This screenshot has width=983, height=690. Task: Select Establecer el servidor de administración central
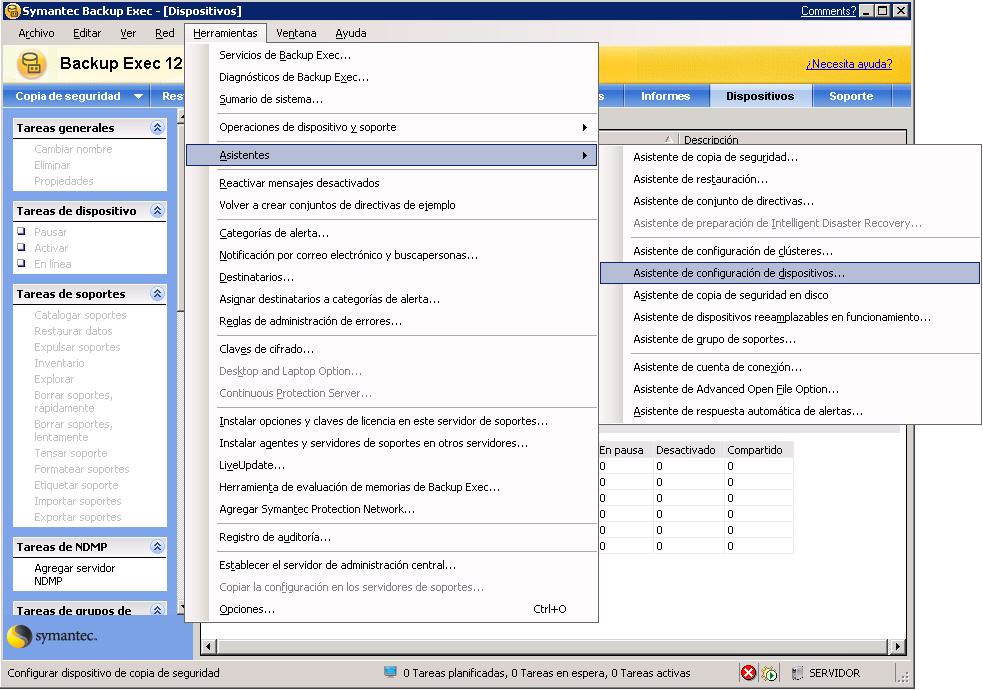click(391, 565)
